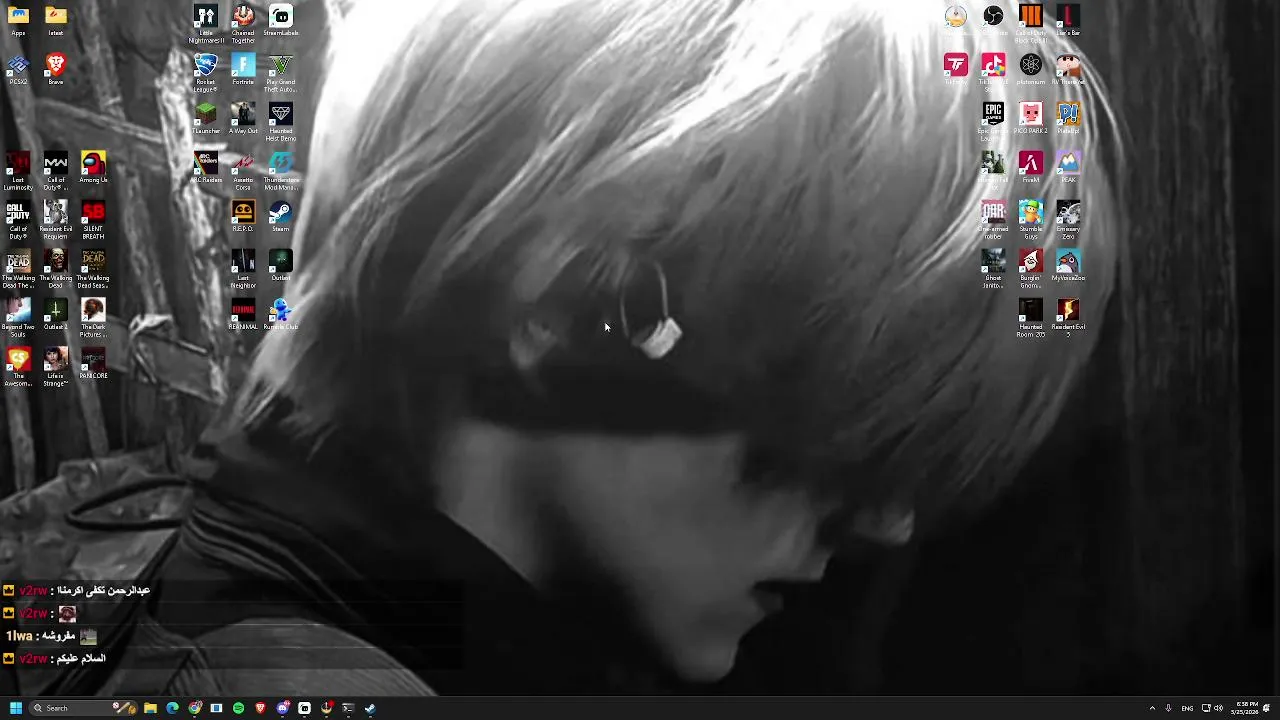Open File Explorer from the taskbar
Image resolution: width=1280 pixels, height=720 pixels.
[x=150, y=708]
